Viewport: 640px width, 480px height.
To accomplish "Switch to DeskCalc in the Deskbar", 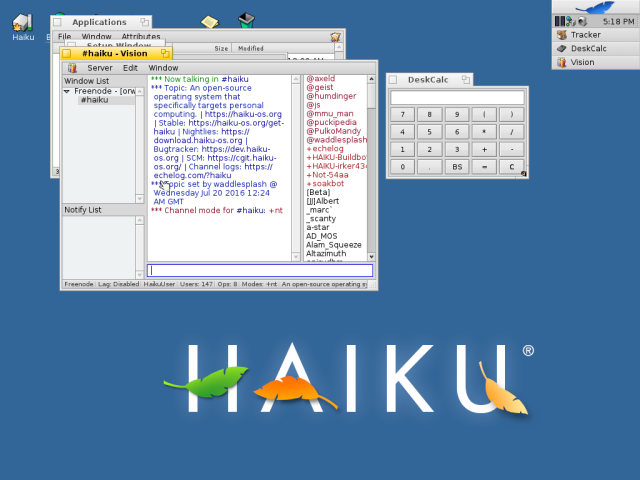I will 596,48.
